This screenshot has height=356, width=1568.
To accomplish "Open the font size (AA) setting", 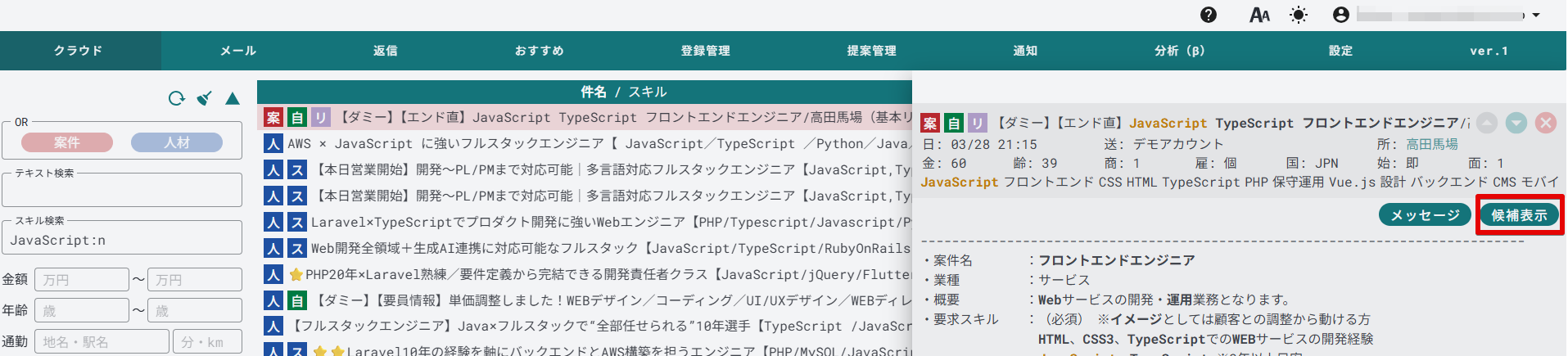I will coord(1259,15).
